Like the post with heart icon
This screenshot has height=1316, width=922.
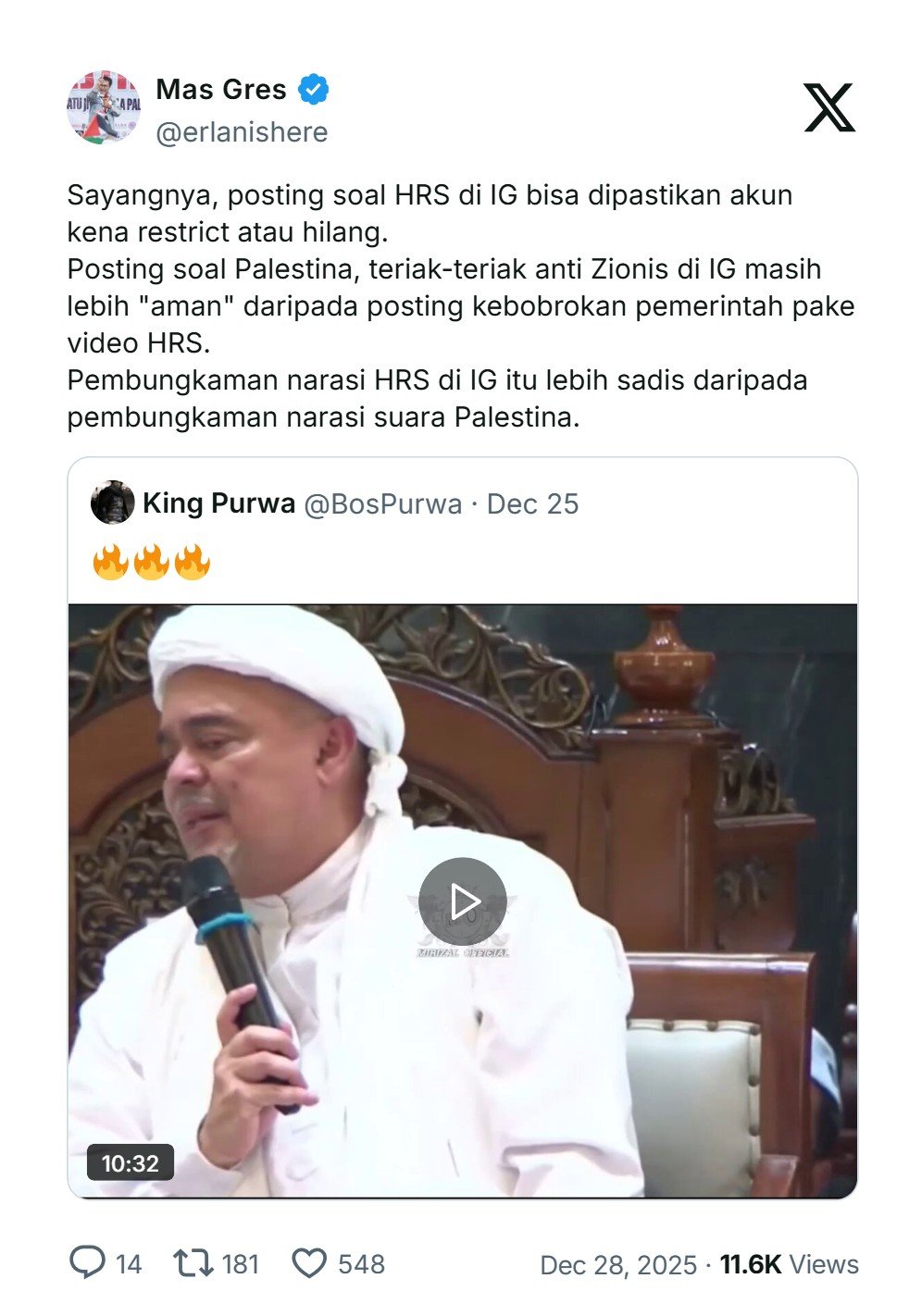tap(309, 1263)
